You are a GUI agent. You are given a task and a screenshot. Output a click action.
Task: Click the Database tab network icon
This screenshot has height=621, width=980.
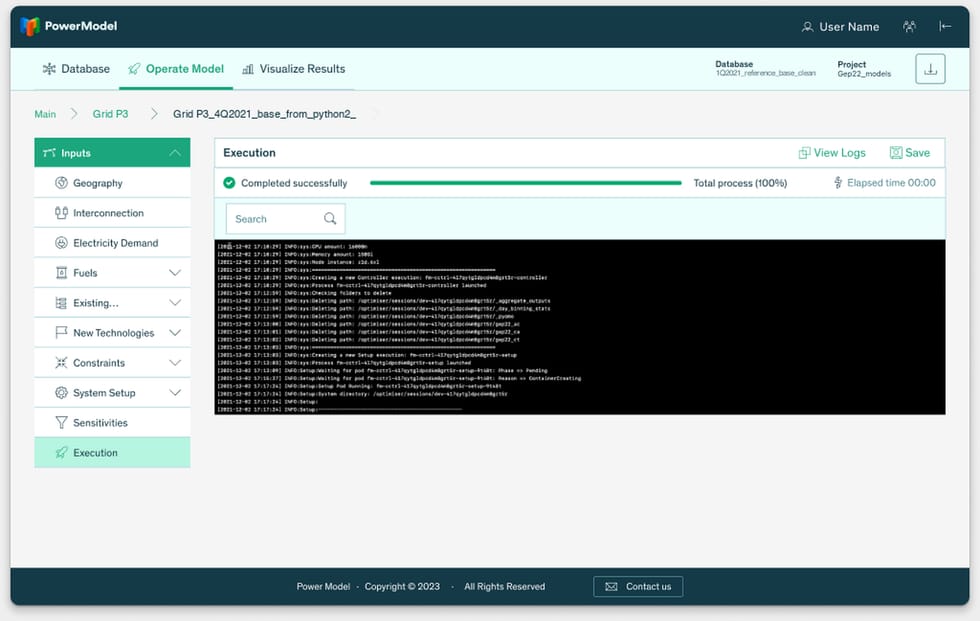point(49,69)
